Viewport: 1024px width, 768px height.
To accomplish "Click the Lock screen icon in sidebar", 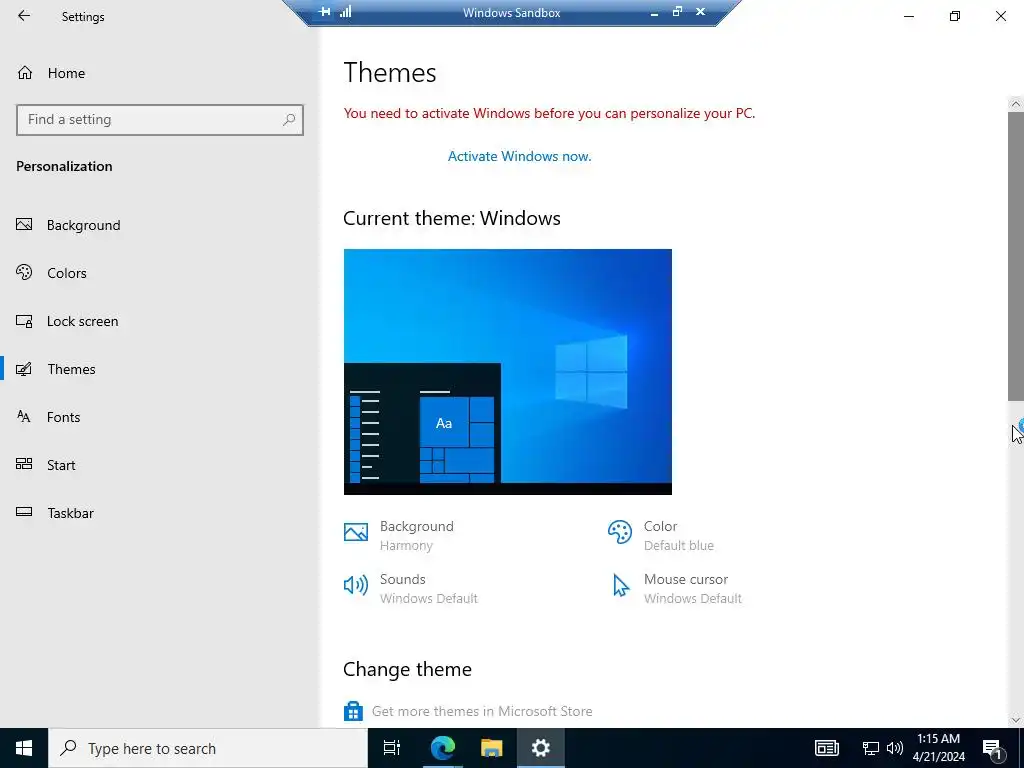I will (x=24, y=321).
